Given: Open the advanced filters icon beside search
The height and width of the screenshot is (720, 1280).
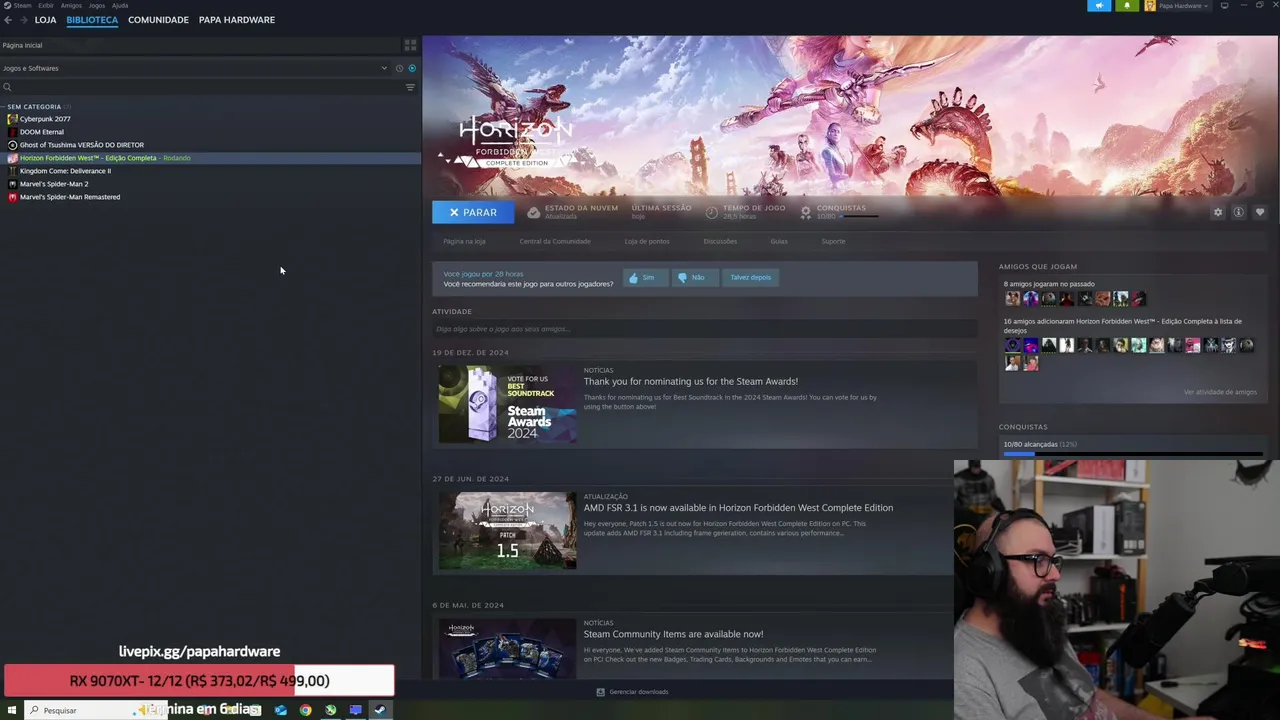Looking at the screenshot, I should click(410, 87).
